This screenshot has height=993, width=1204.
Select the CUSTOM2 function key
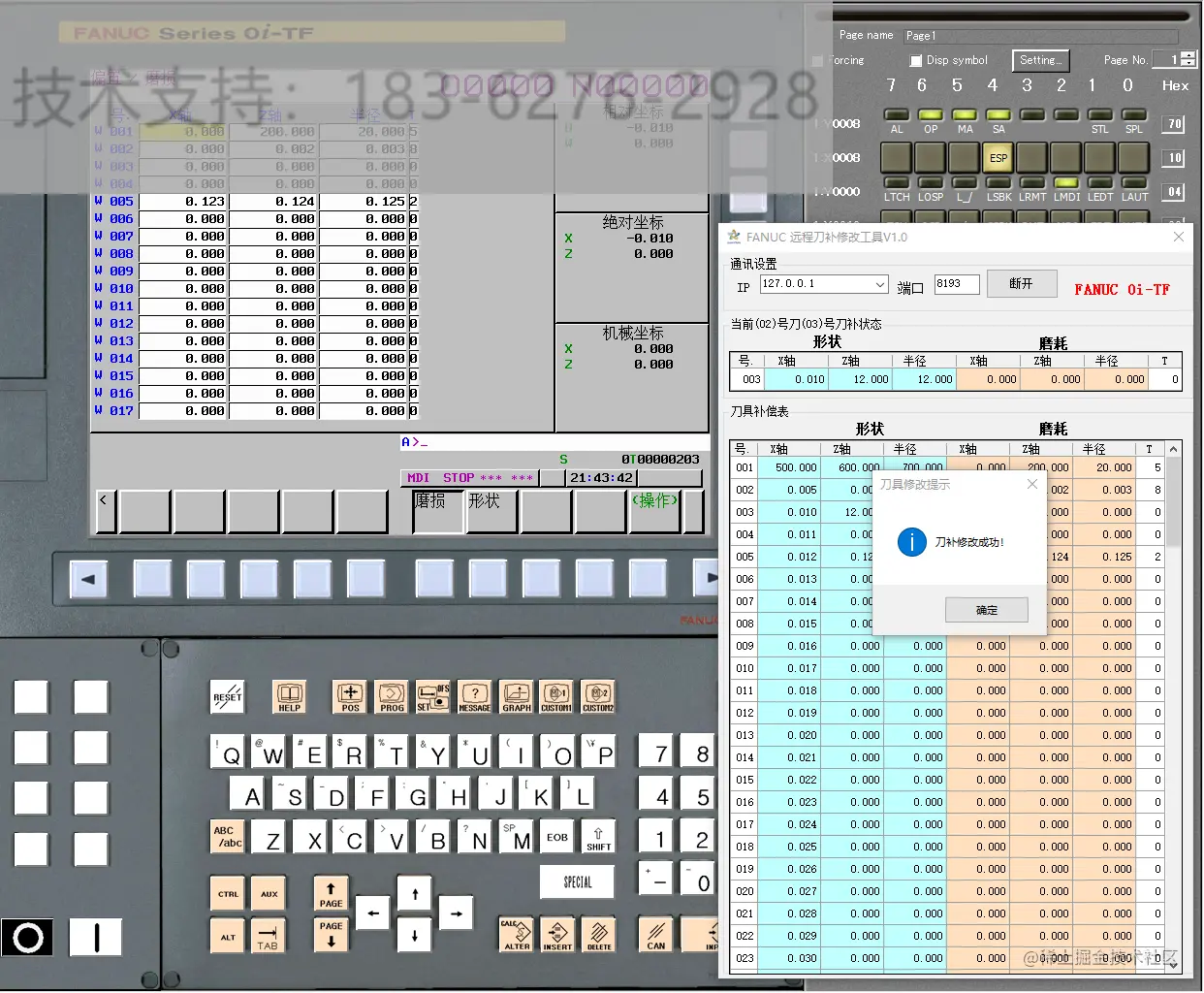[598, 696]
